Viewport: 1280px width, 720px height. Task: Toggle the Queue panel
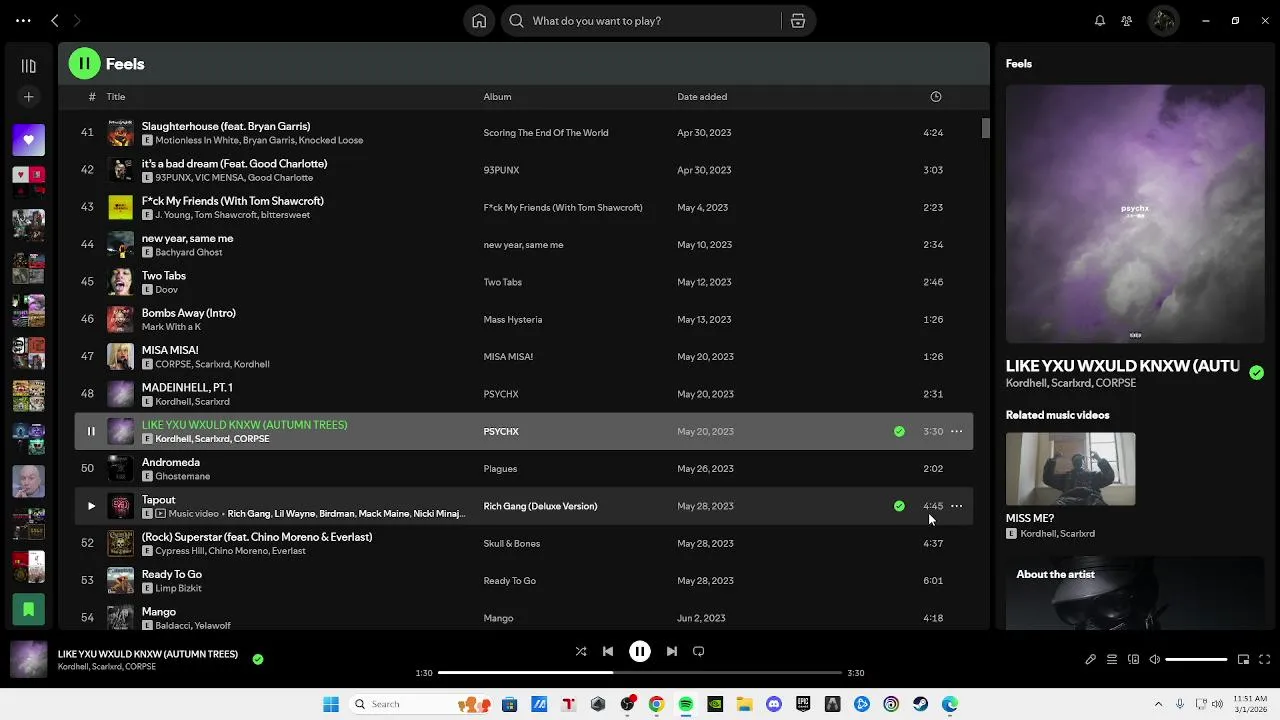tap(1112, 660)
